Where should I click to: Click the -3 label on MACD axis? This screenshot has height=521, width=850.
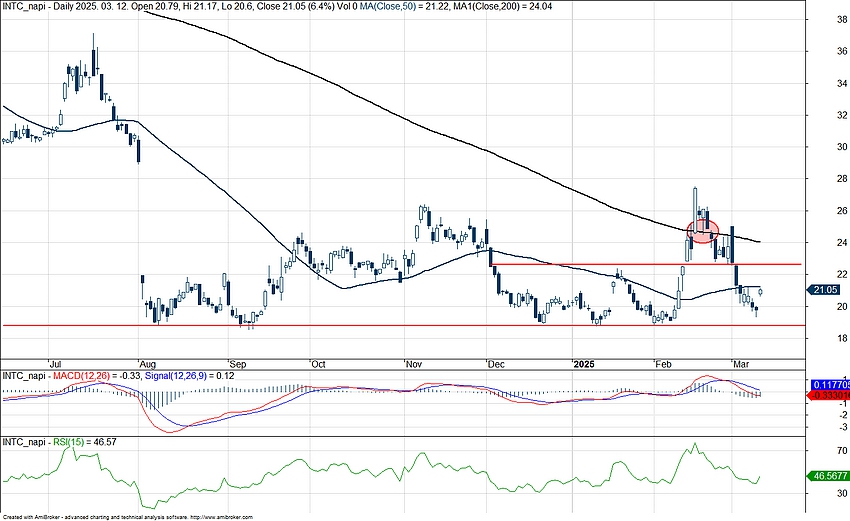tap(842, 428)
